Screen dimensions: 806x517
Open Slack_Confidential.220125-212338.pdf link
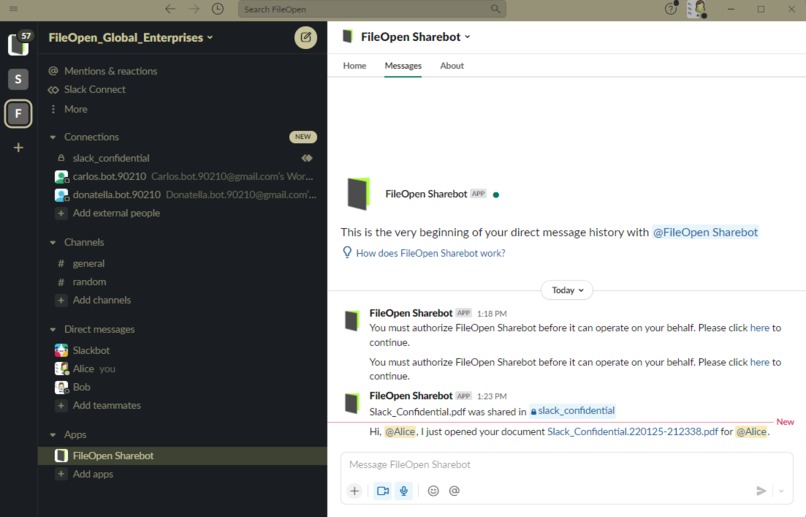[632, 432]
